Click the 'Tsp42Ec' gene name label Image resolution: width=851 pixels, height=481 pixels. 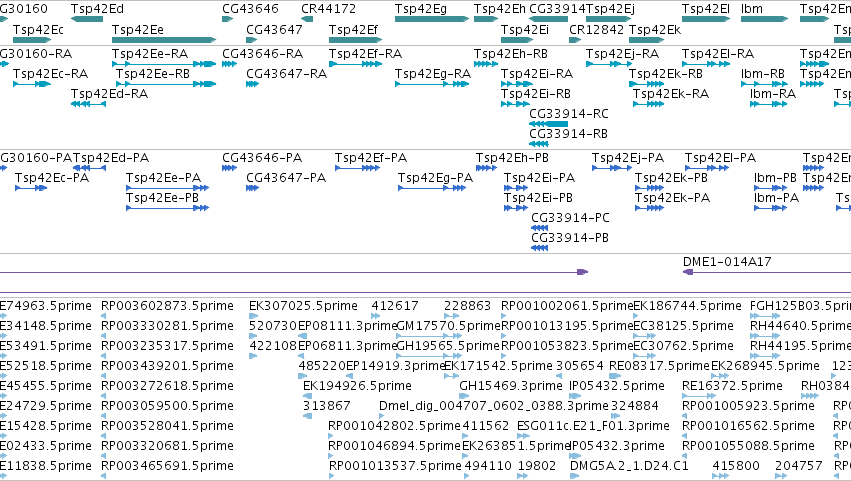pos(38,30)
